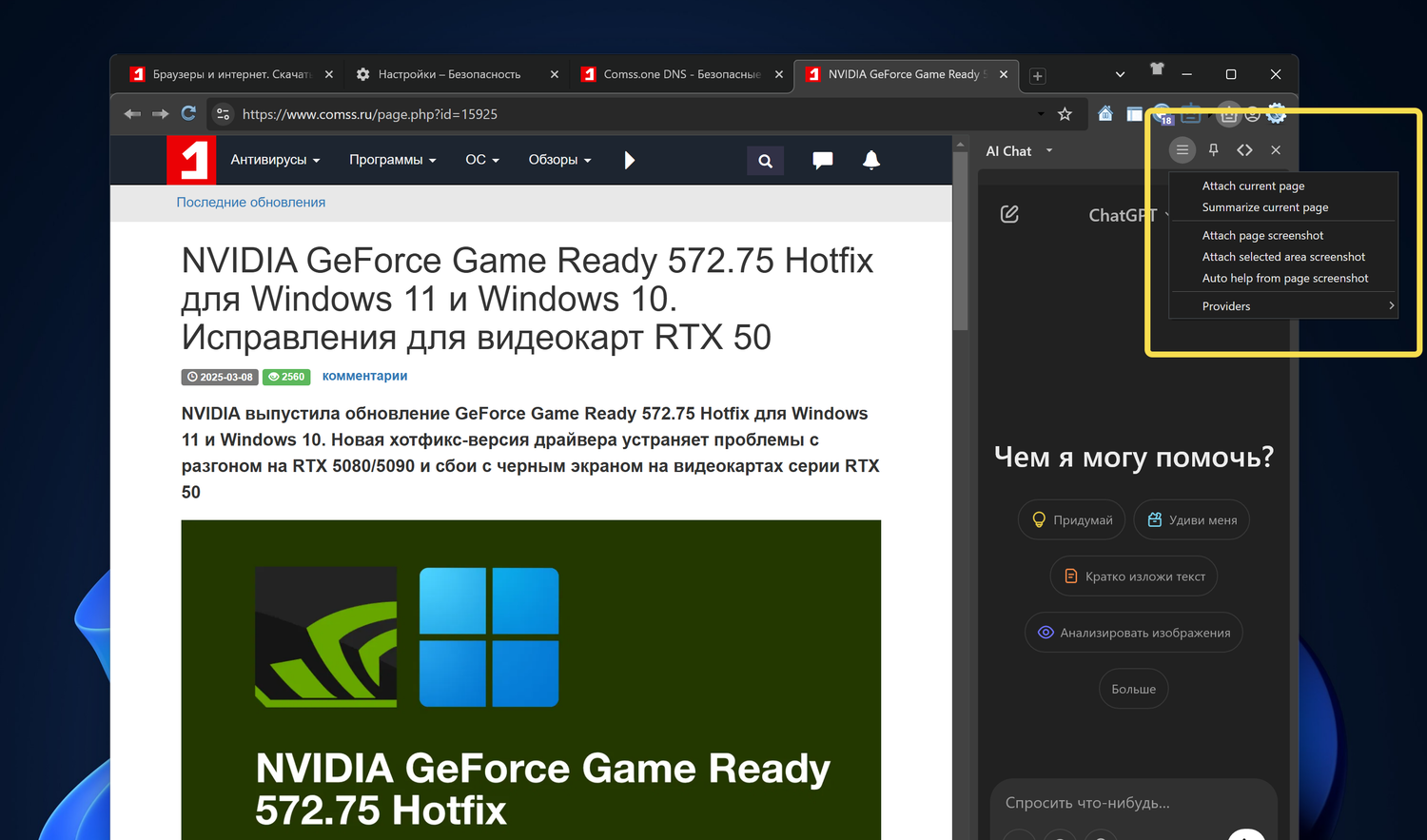Screen dimensions: 1427x840
Task: Click the site info toggle icon in address bar
Action: tap(223, 114)
